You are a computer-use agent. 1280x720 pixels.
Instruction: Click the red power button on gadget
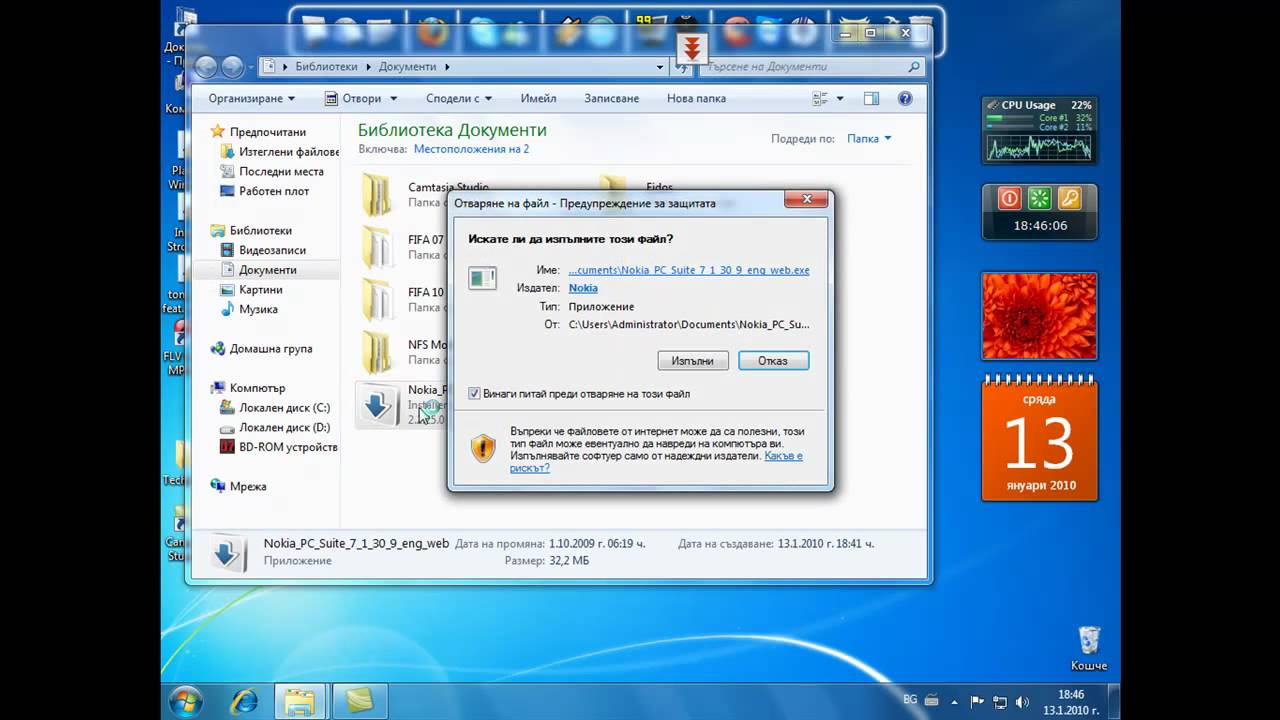pos(1010,198)
